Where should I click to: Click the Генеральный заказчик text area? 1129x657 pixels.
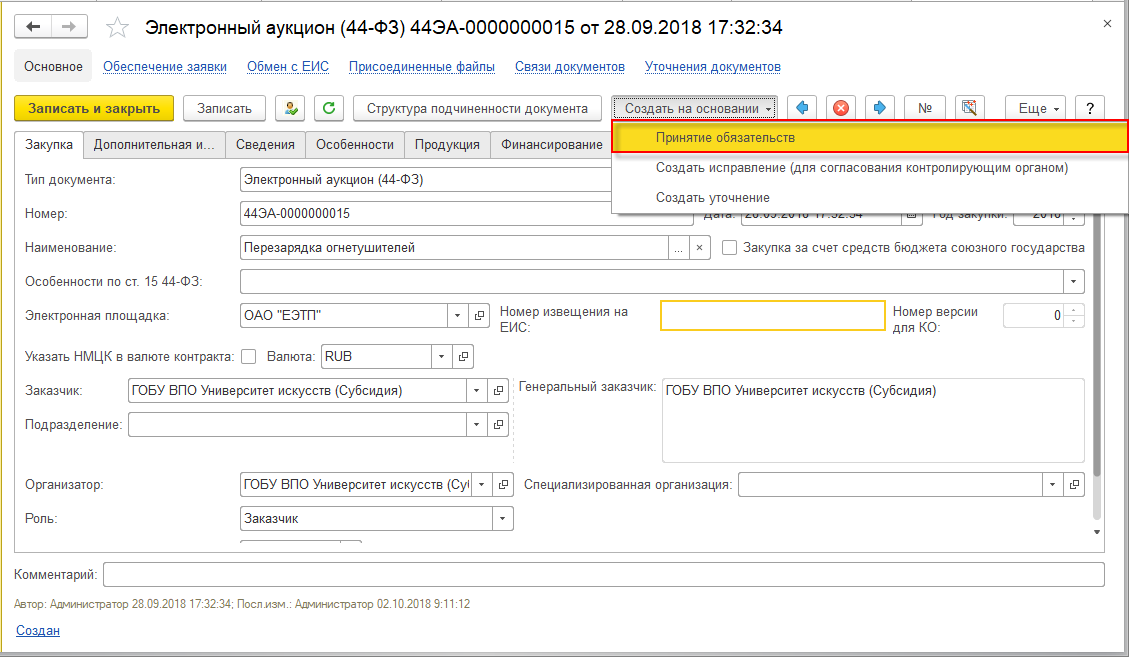(873, 421)
